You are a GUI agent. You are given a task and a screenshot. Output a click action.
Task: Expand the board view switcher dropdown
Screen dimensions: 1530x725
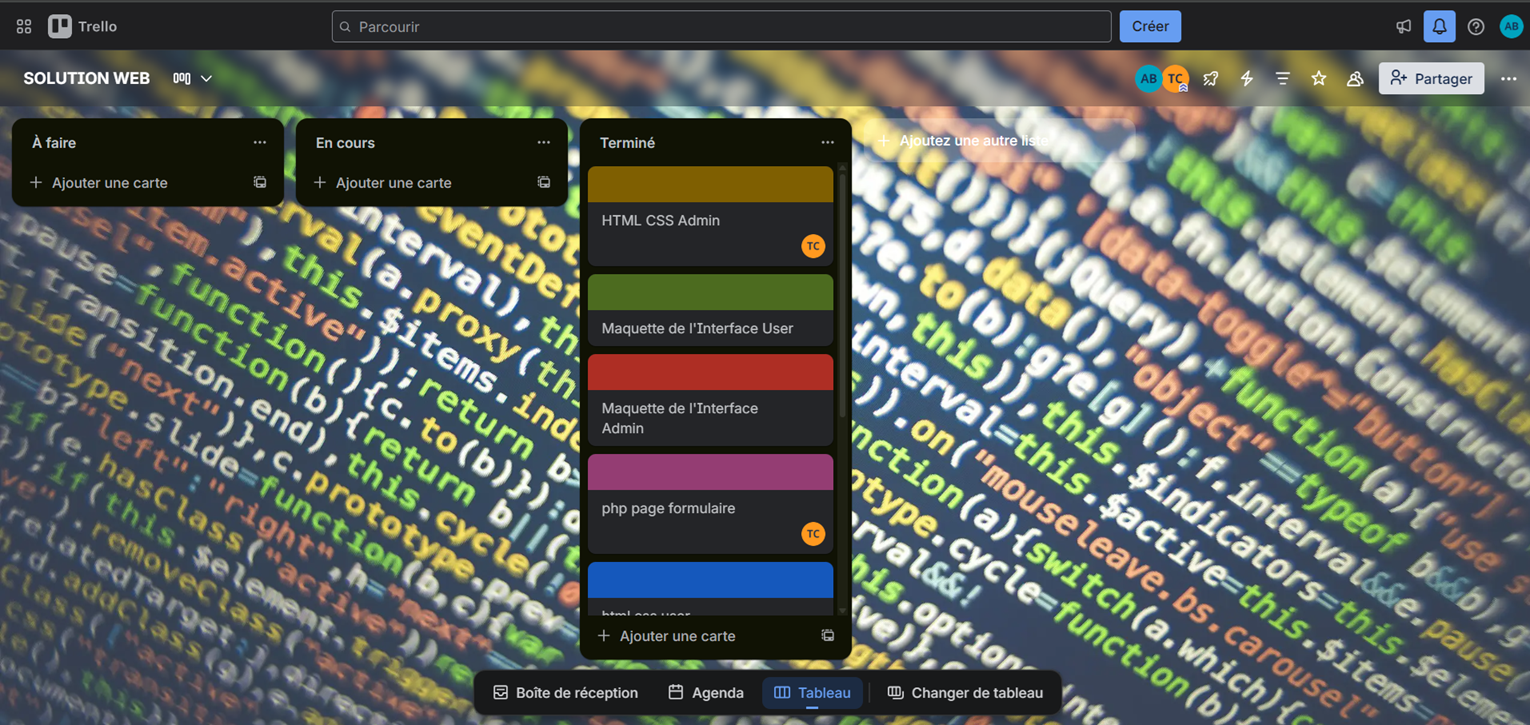click(x=193, y=78)
